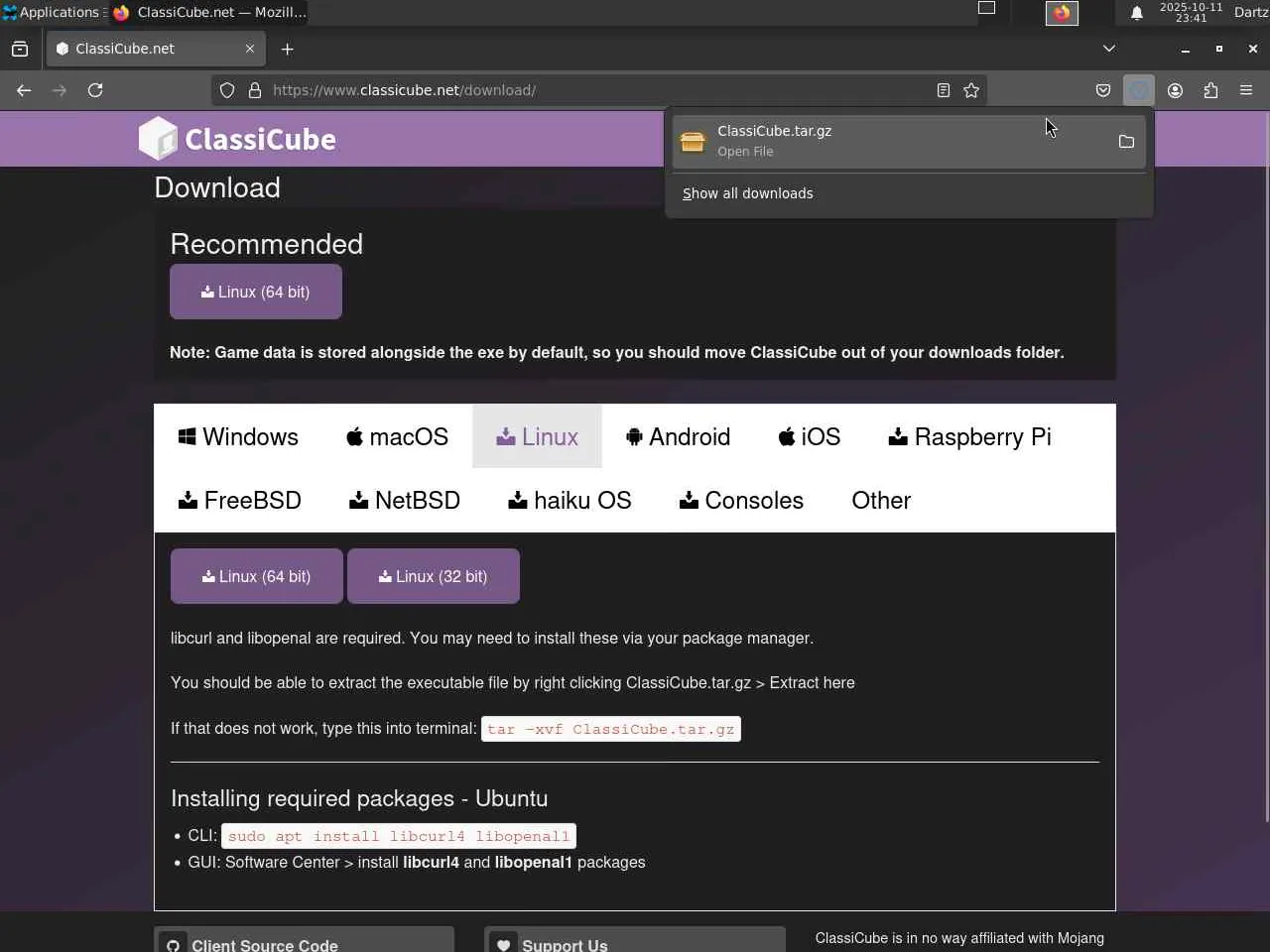Click the ClassiCube logo in the header
Image resolution: width=1270 pixels, height=952 pixels.
tap(237, 139)
